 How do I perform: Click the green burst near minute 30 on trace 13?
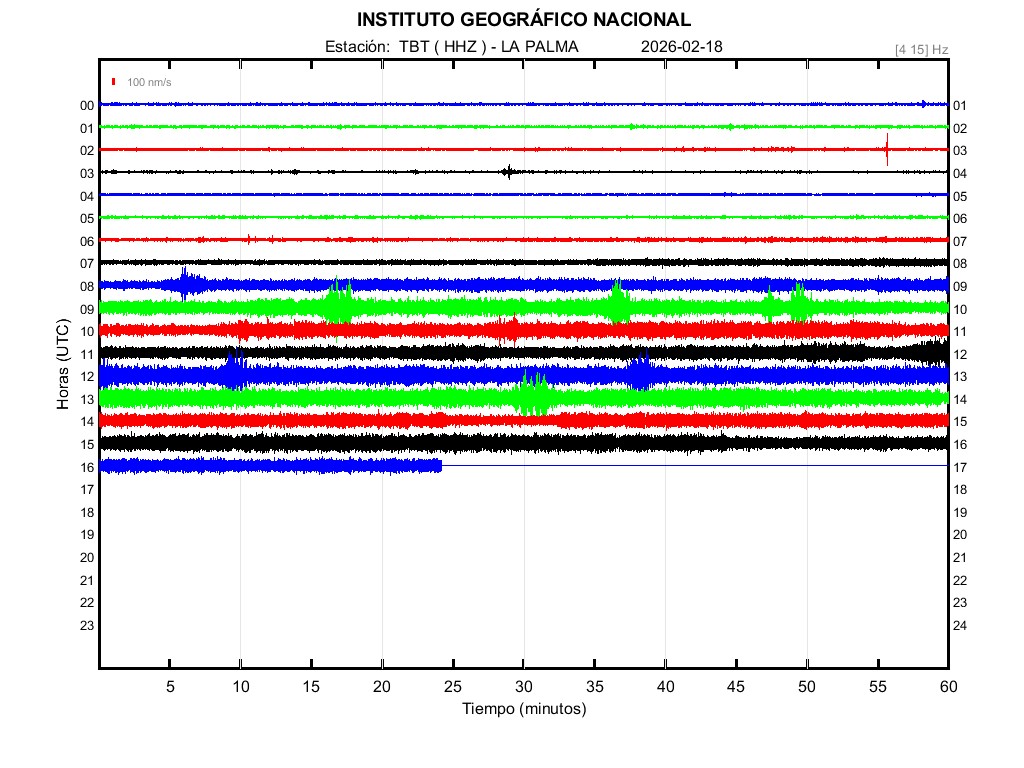click(x=532, y=396)
